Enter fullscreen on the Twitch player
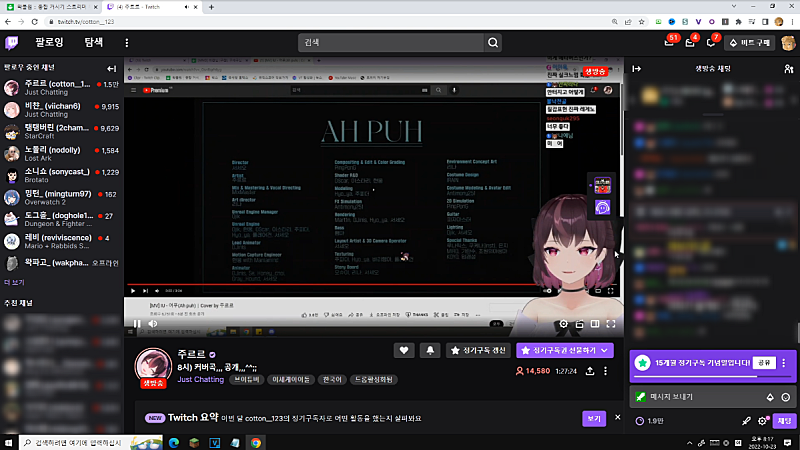800x450 pixels. pos(611,323)
